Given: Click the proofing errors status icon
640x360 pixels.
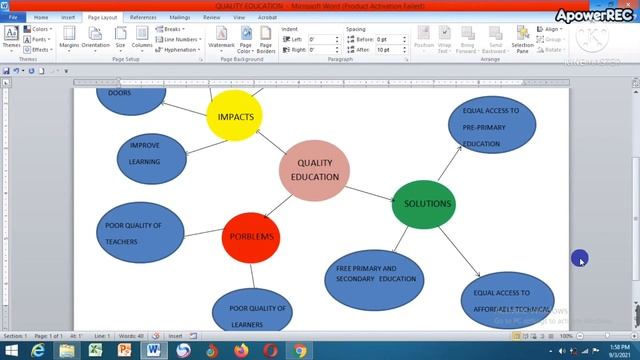Looking at the screenshot, I should tap(156, 336).
